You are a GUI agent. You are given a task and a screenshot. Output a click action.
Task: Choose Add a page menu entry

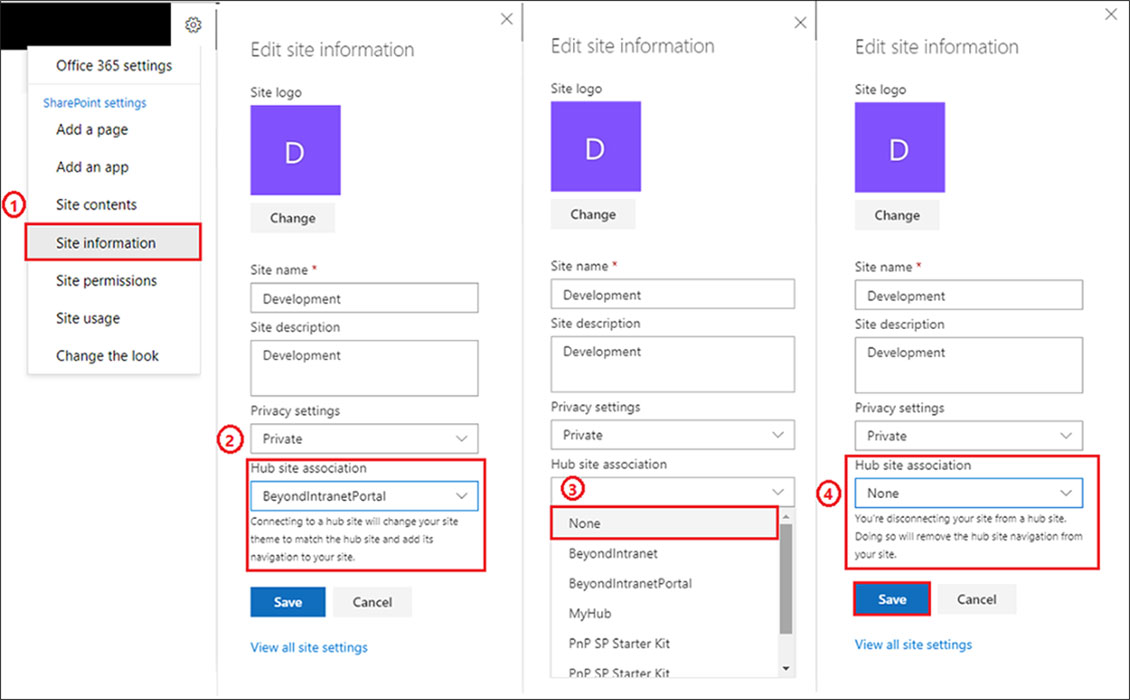pos(92,130)
